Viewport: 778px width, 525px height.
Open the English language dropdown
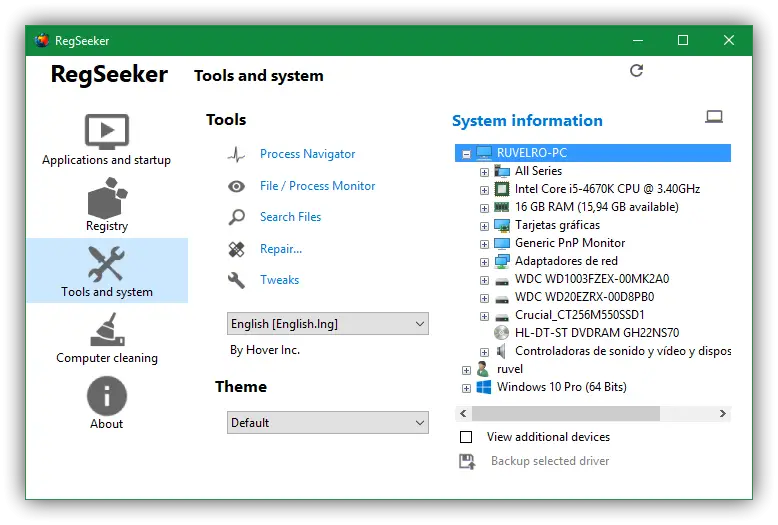point(327,324)
